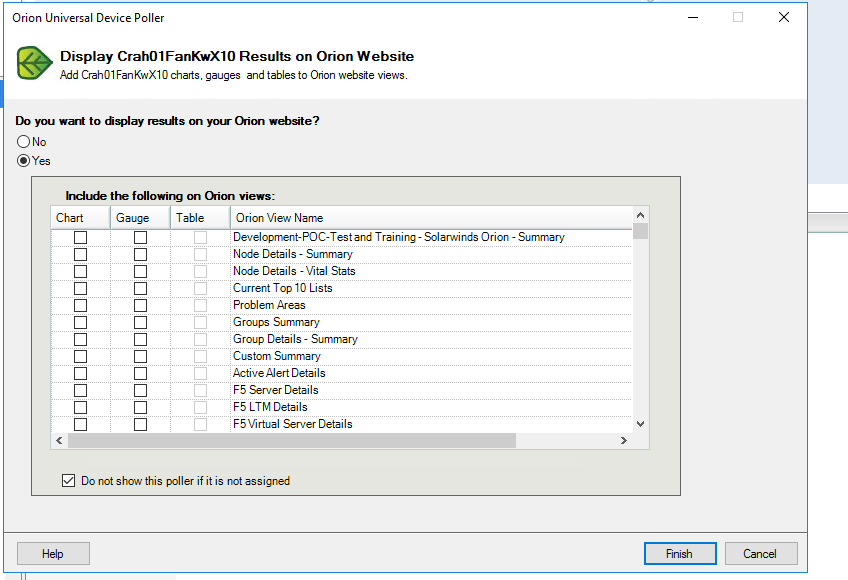Check Gauge for F5 Server Details
The height and width of the screenshot is (580, 848).
coord(141,390)
